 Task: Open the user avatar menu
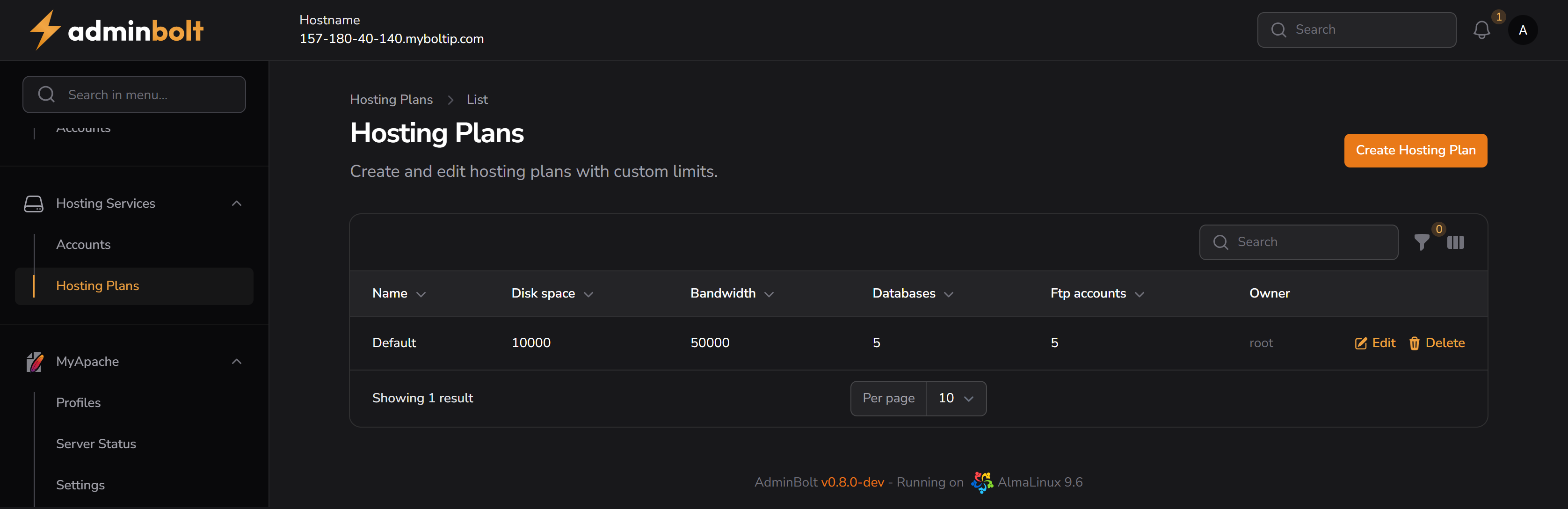click(1522, 30)
